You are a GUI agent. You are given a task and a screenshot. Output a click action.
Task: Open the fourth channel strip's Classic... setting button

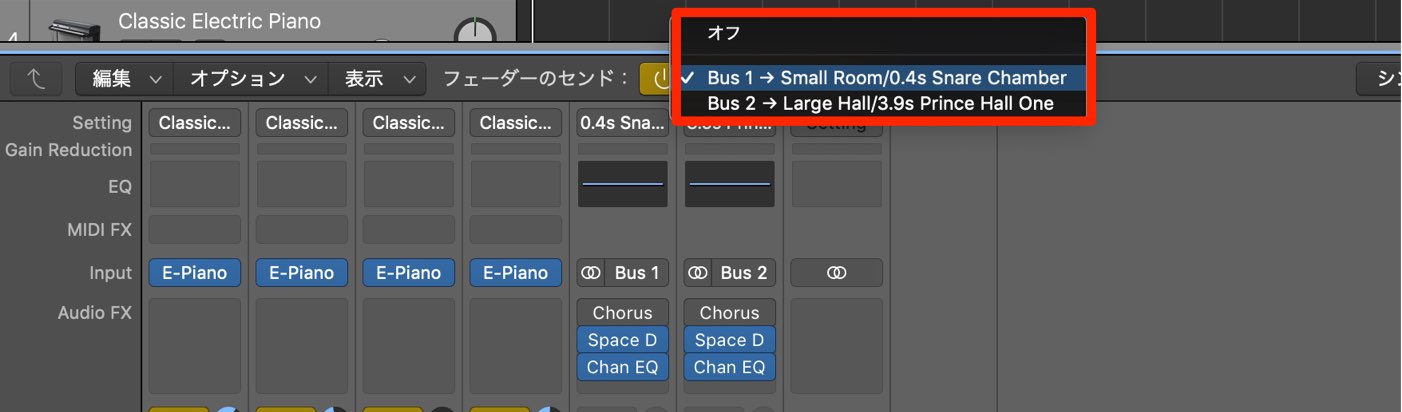[x=516, y=123]
